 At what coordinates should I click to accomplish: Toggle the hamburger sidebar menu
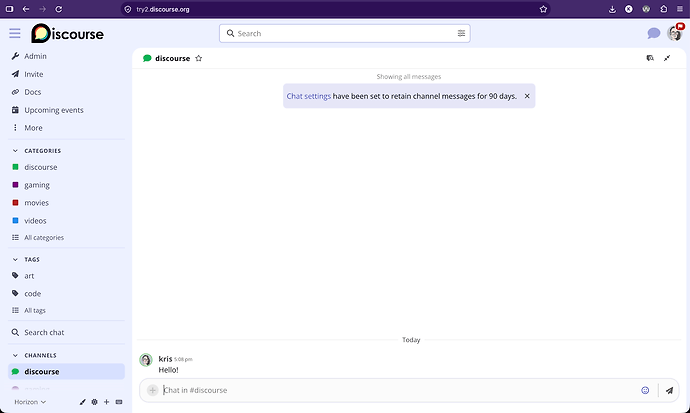tap(15, 33)
